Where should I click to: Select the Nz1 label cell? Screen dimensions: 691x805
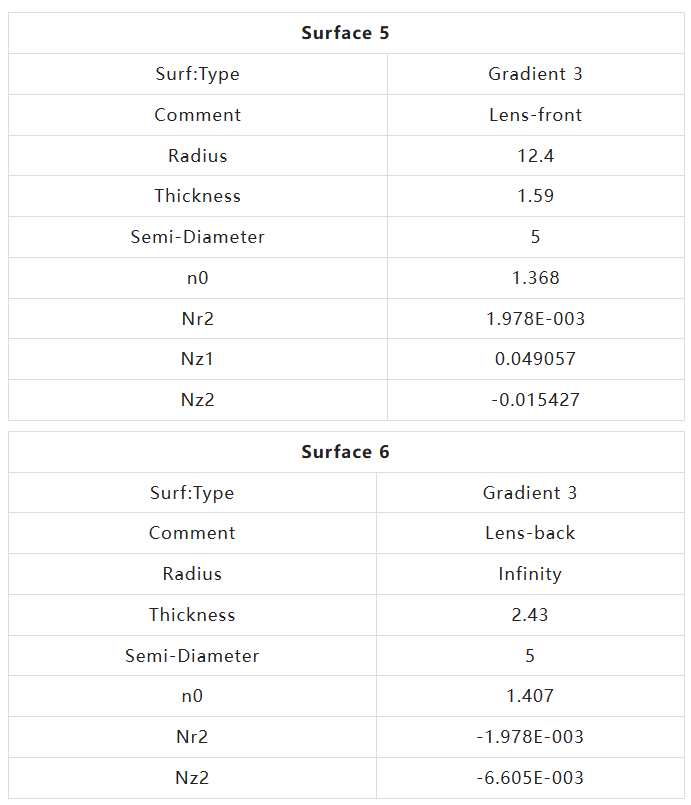coord(197,359)
